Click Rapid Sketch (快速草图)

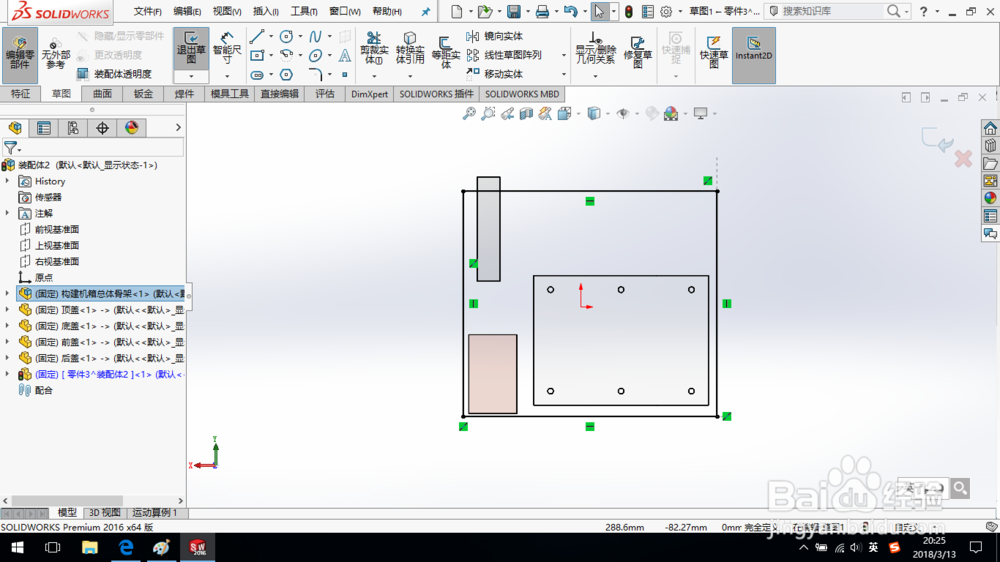pyautogui.click(x=714, y=51)
